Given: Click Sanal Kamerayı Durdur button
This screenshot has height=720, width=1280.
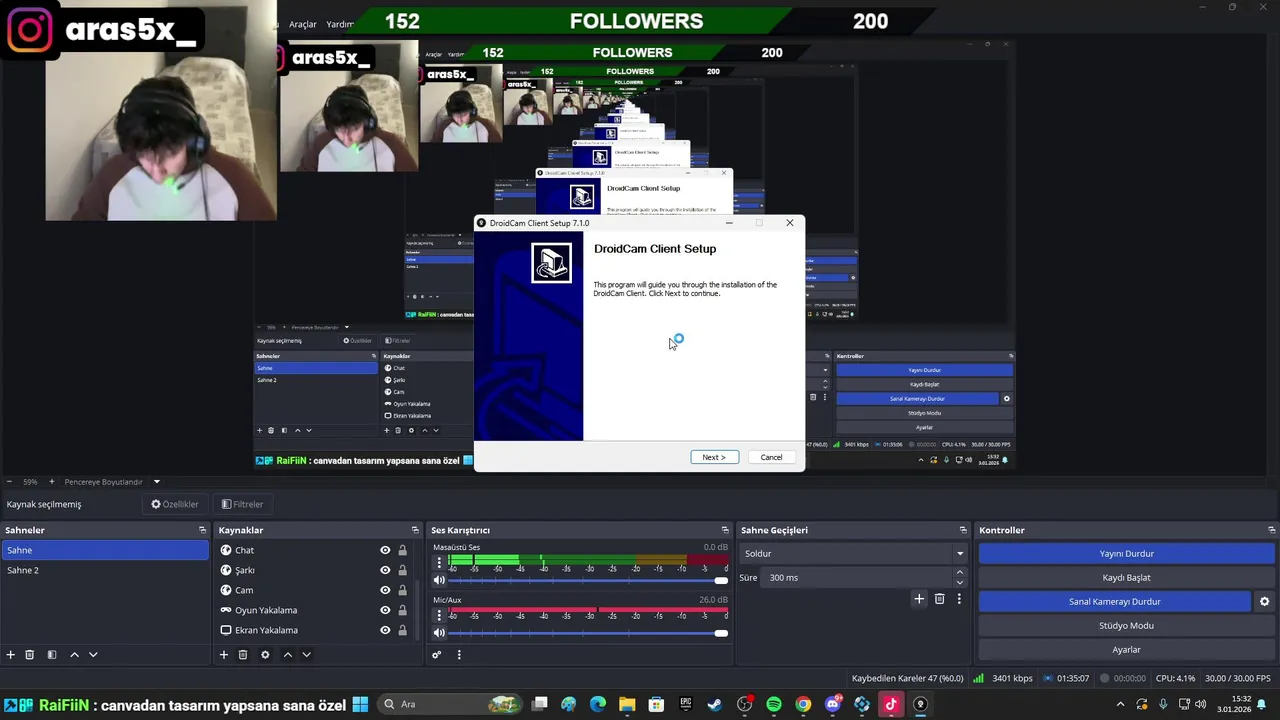Looking at the screenshot, I should (x=1114, y=601).
